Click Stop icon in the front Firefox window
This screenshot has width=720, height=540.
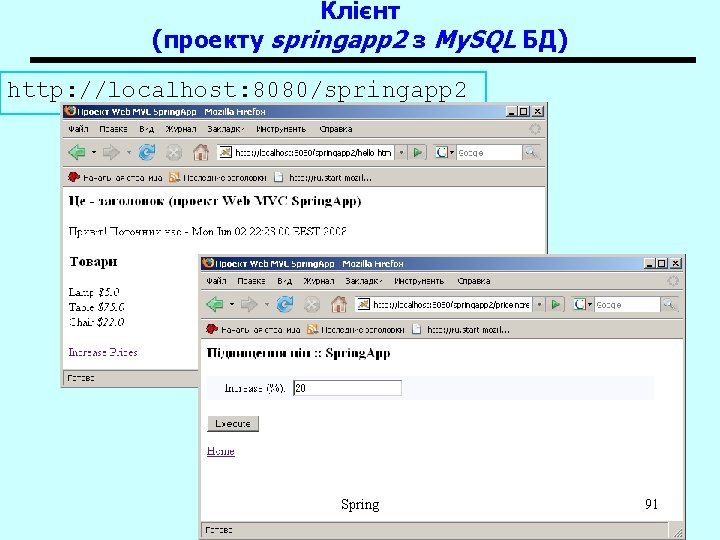click(312, 304)
